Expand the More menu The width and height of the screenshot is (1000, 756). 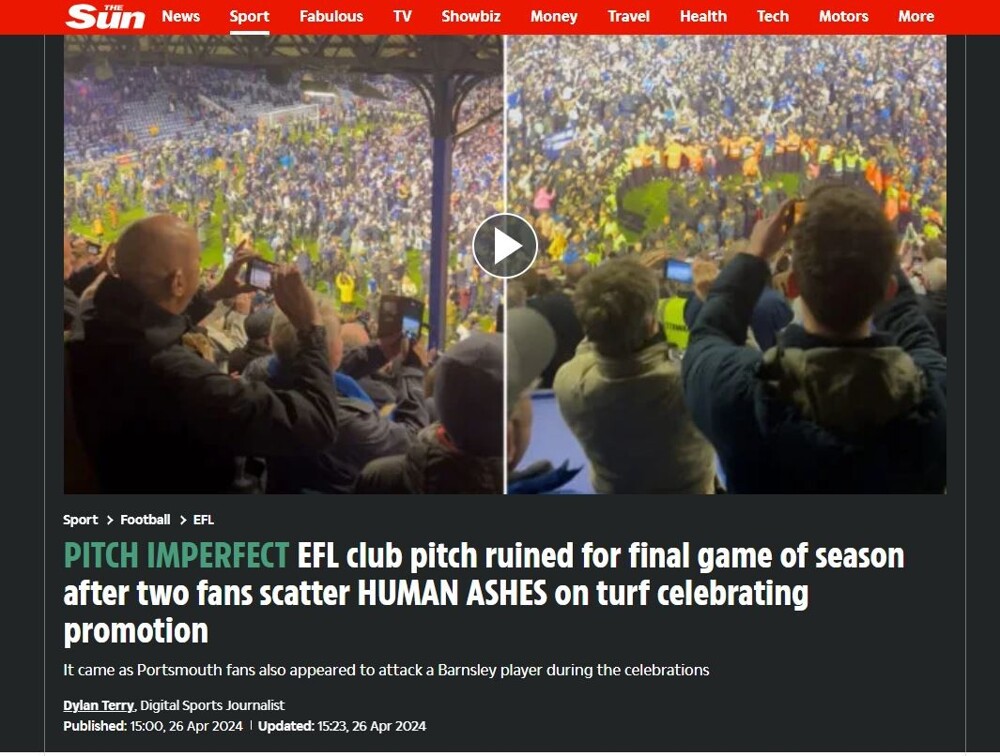[x=916, y=17]
